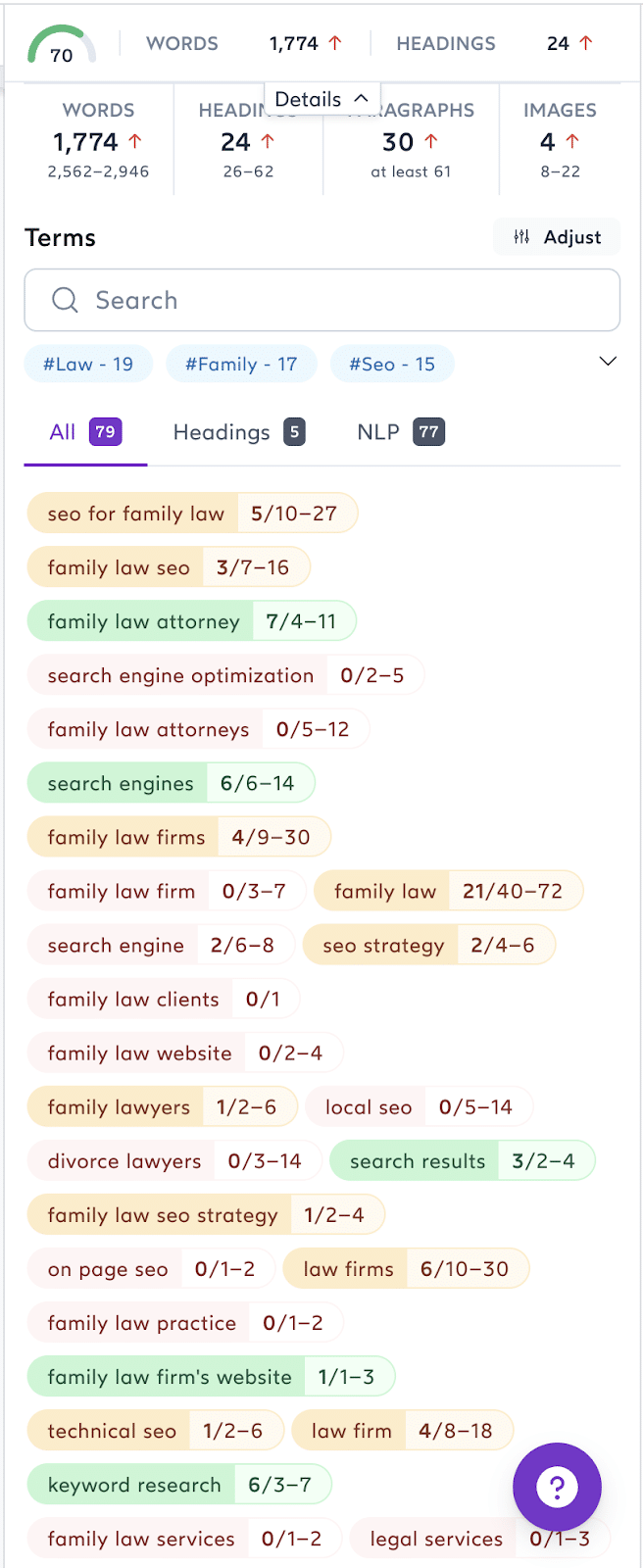Toggle the #Family - 17 filter tag
Image resolution: width=643 pixels, height=1568 pixels.
point(241,365)
